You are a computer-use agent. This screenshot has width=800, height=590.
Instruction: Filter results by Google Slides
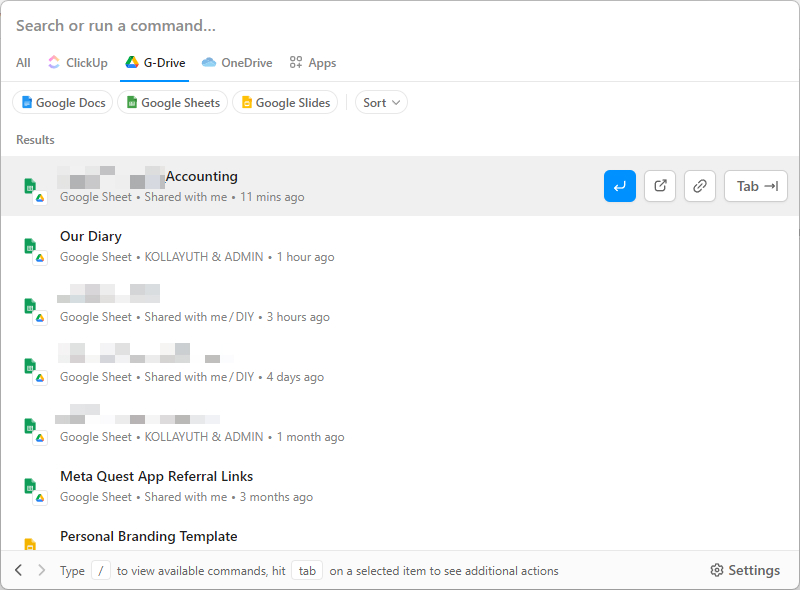click(x=285, y=103)
